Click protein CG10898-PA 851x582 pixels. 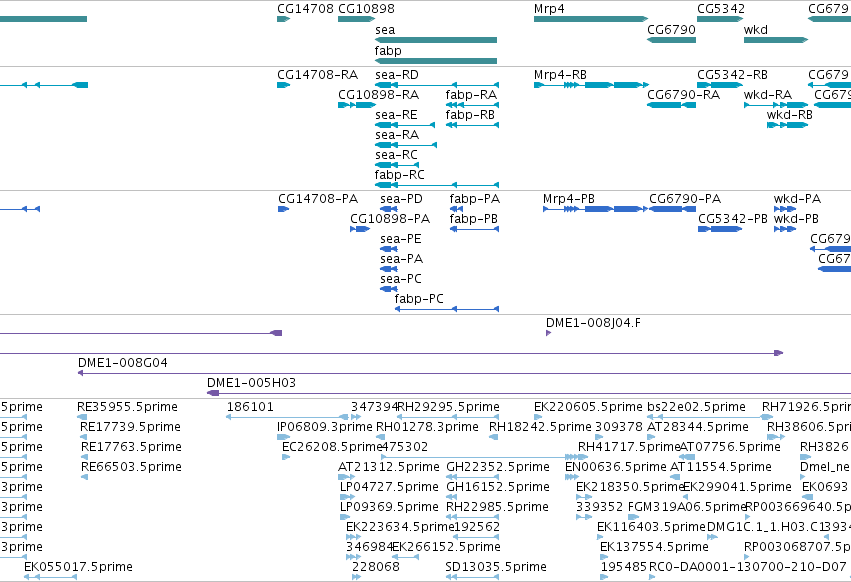360,229
